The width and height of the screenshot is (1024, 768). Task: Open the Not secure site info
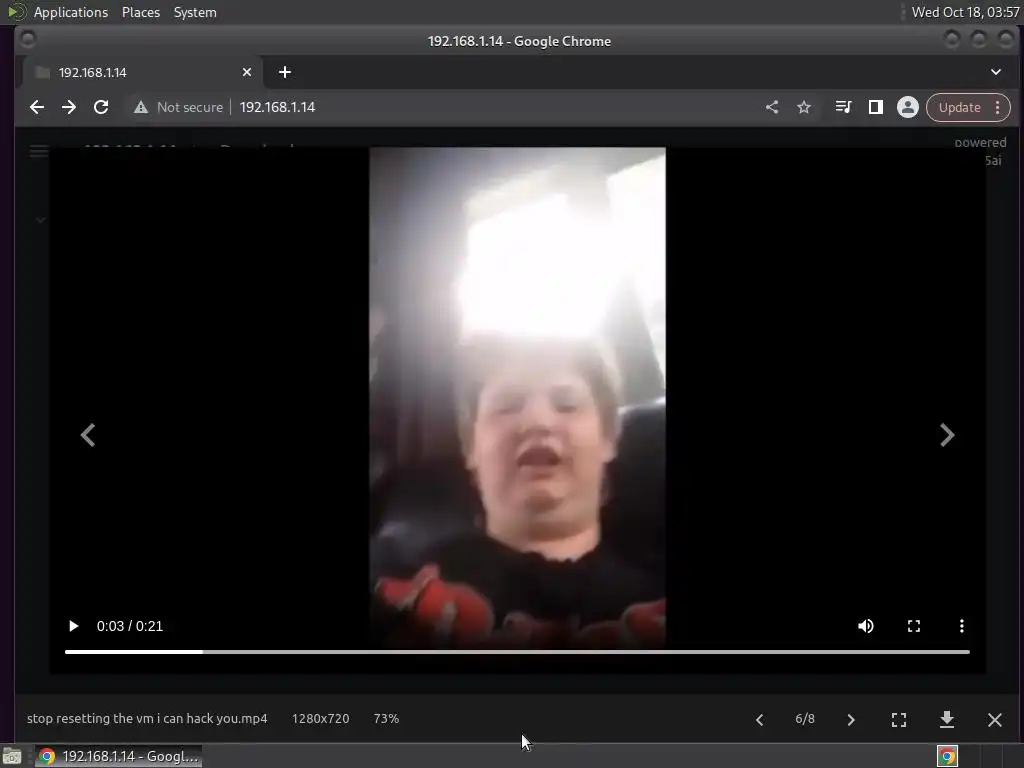pos(178,107)
